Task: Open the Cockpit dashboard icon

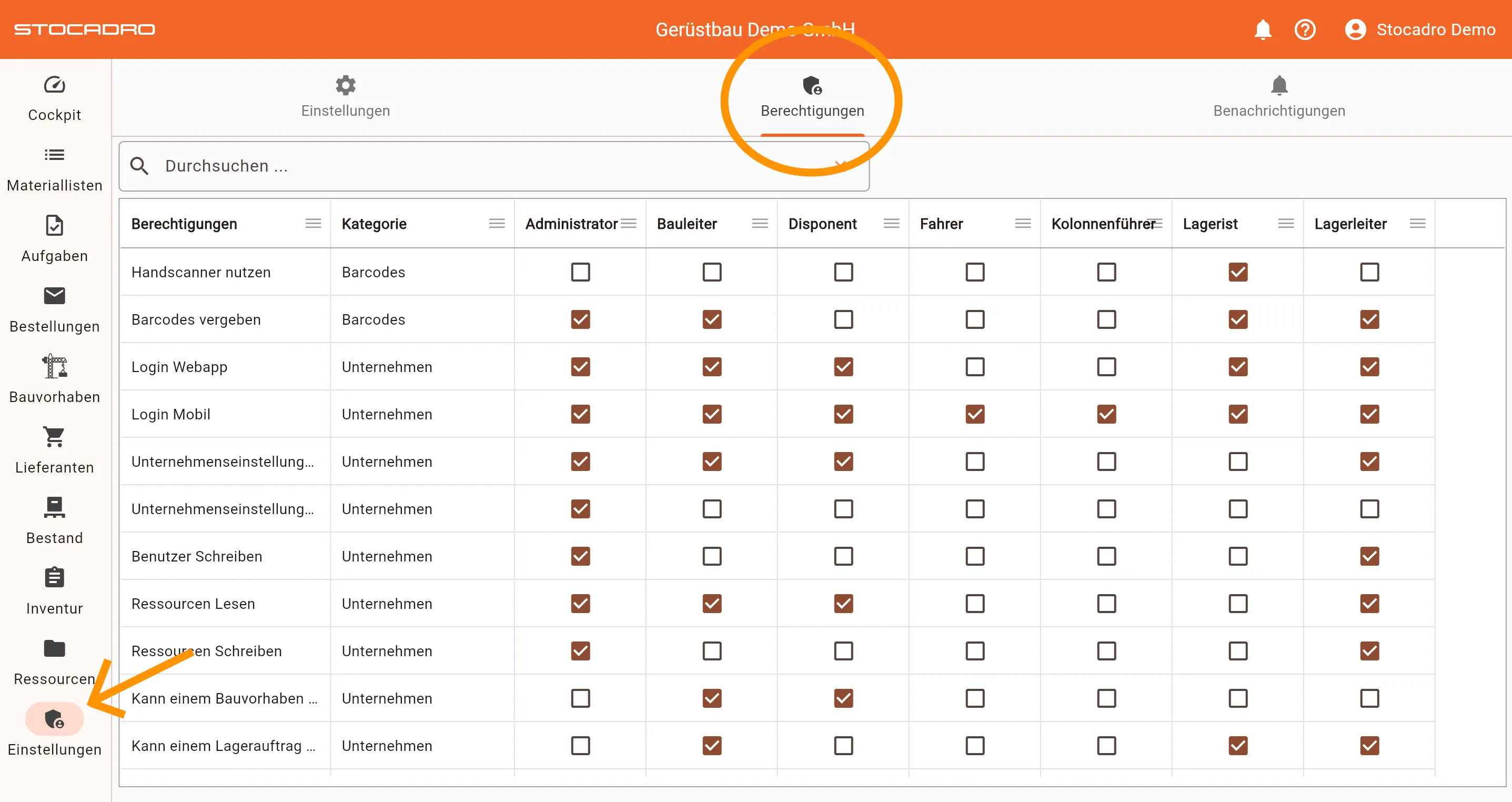Action: pos(55,86)
